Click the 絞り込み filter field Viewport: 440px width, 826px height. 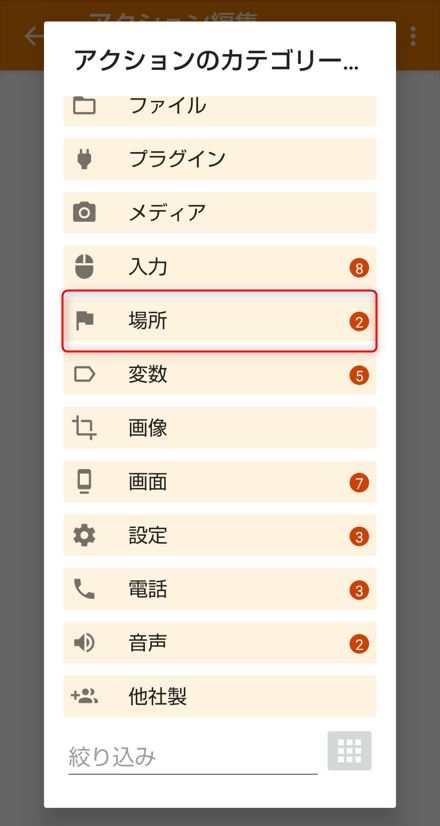pyautogui.click(x=193, y=758)
